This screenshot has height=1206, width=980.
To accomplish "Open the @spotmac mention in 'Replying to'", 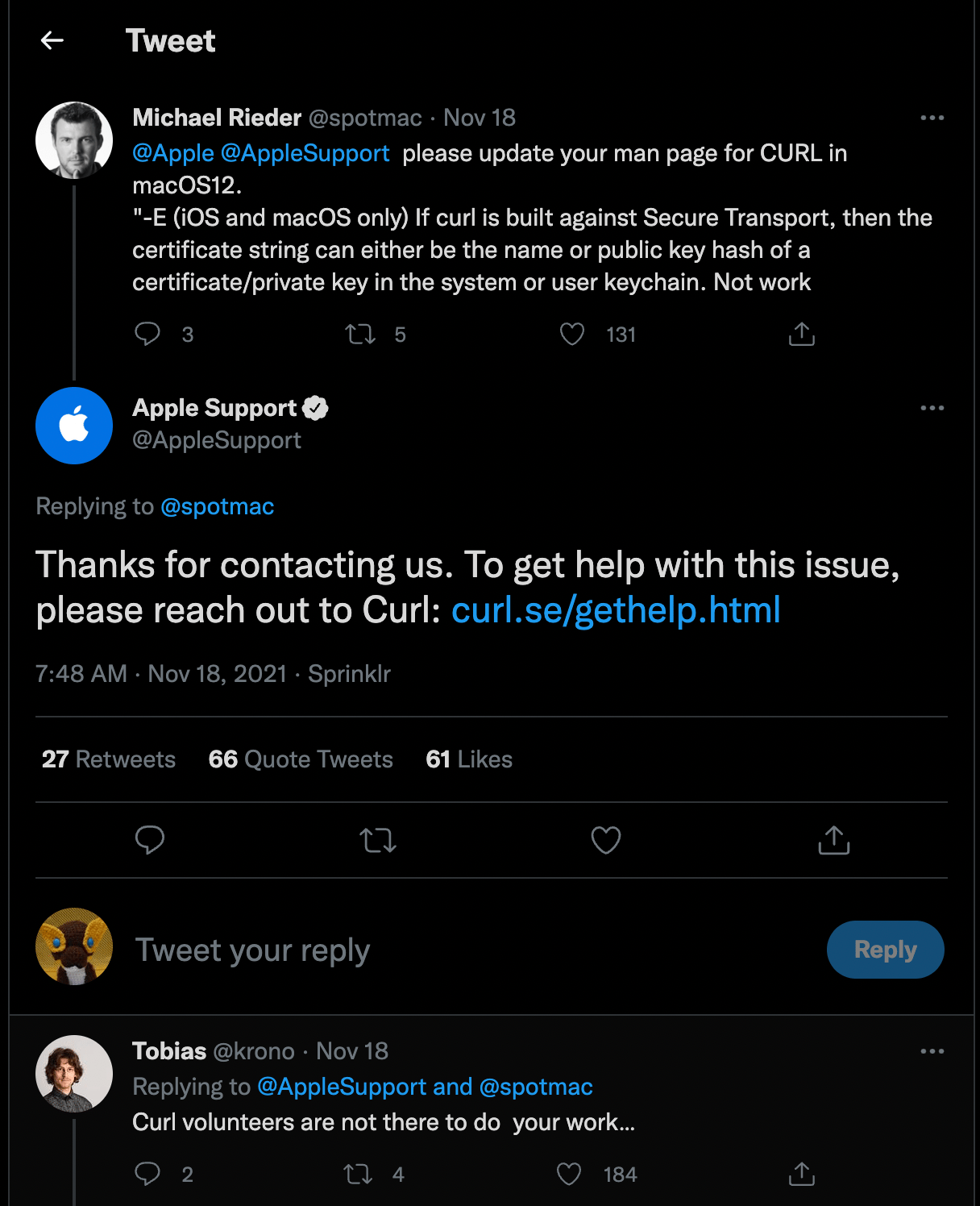I will 218,506.
